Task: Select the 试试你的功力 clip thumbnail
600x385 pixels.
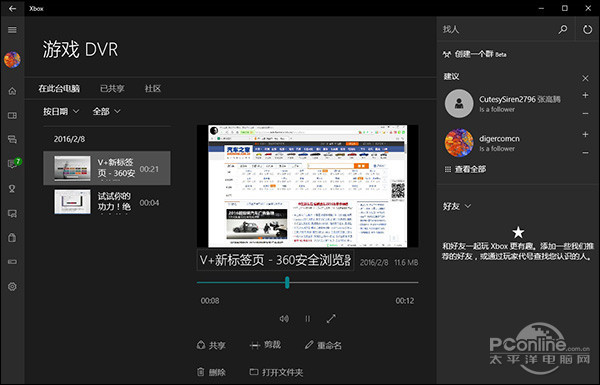Action: (72, 202)
